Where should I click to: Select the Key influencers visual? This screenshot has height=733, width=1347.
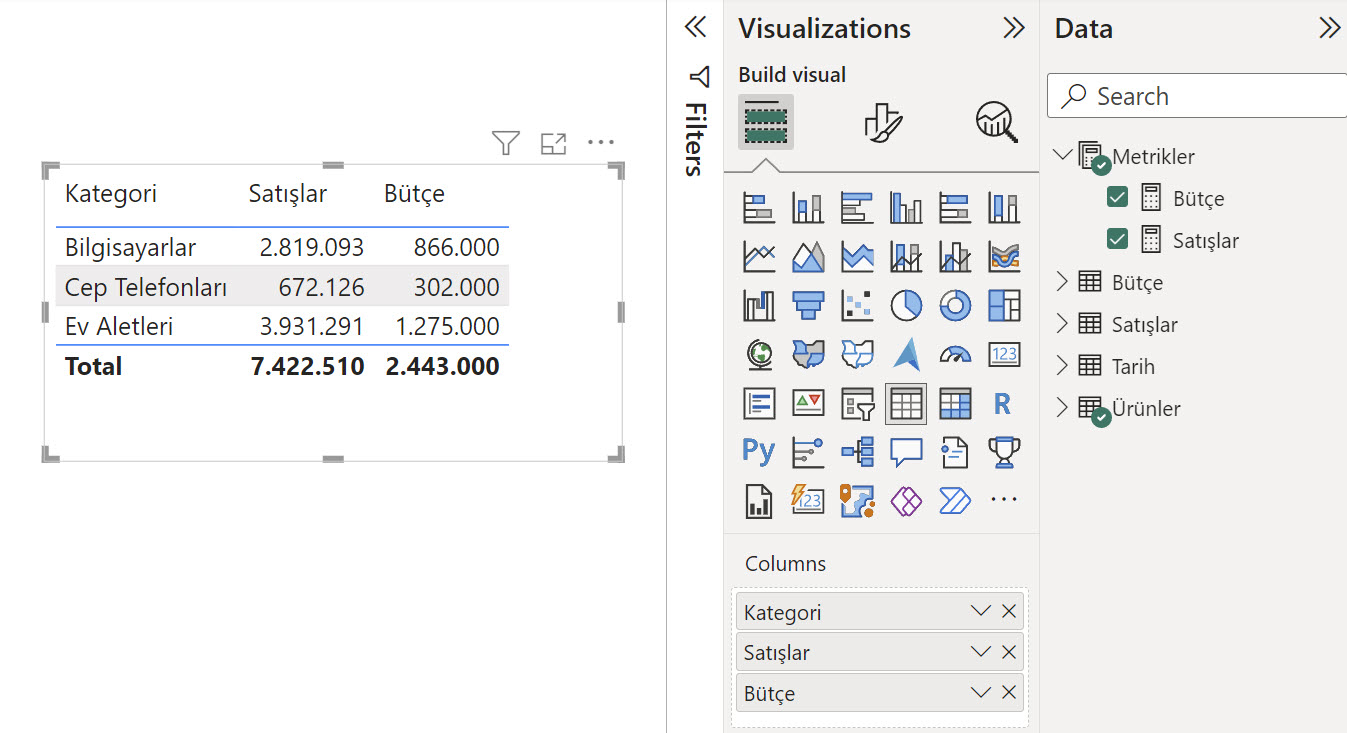pyautogui.click(x=808, y=452)
